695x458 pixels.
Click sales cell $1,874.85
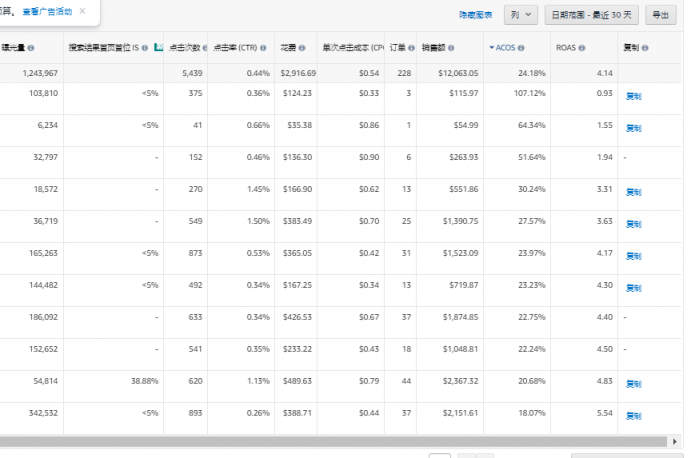click(x=461, y=317)
